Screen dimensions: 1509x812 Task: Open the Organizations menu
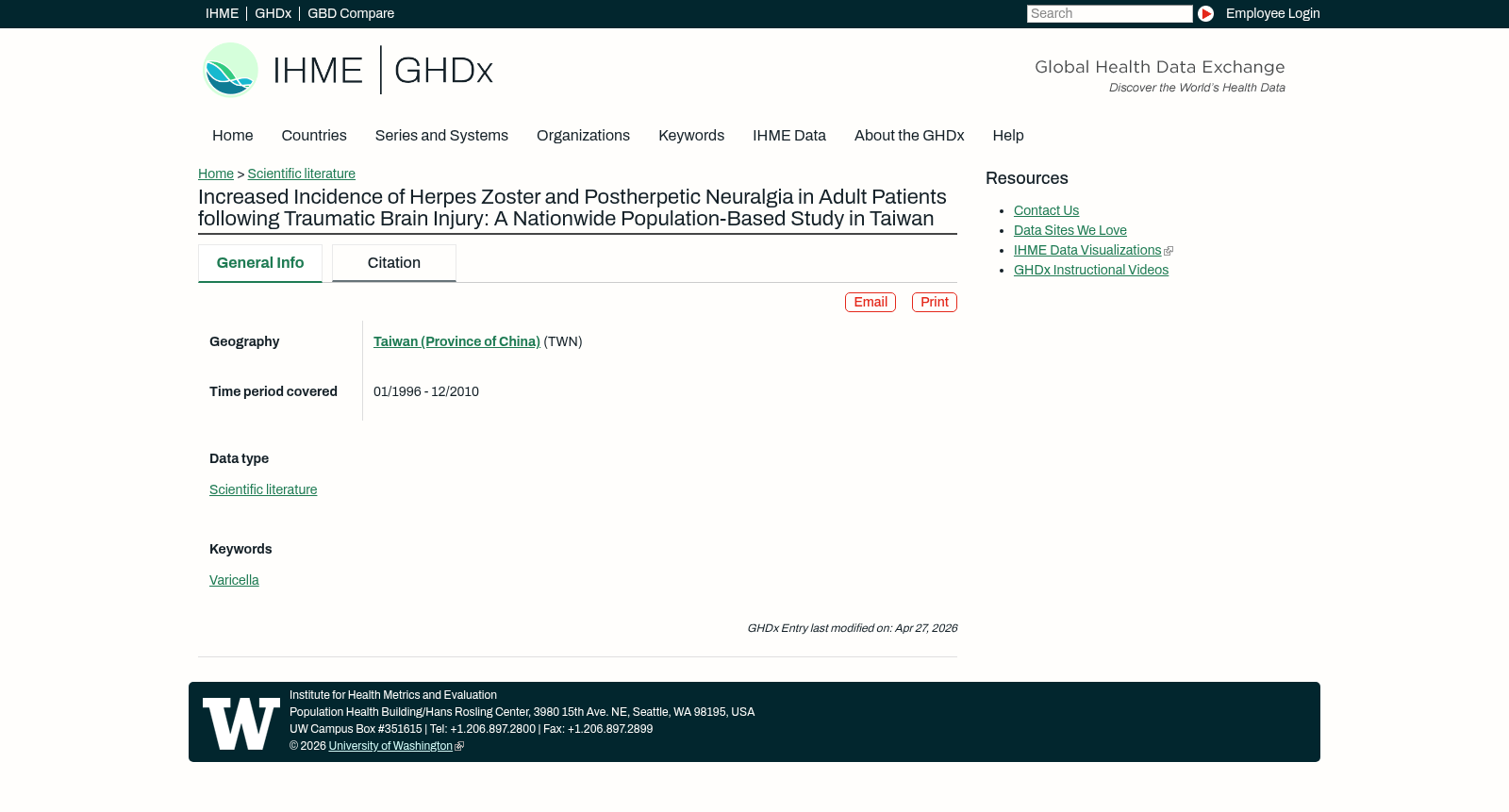[x=583, y=136]
